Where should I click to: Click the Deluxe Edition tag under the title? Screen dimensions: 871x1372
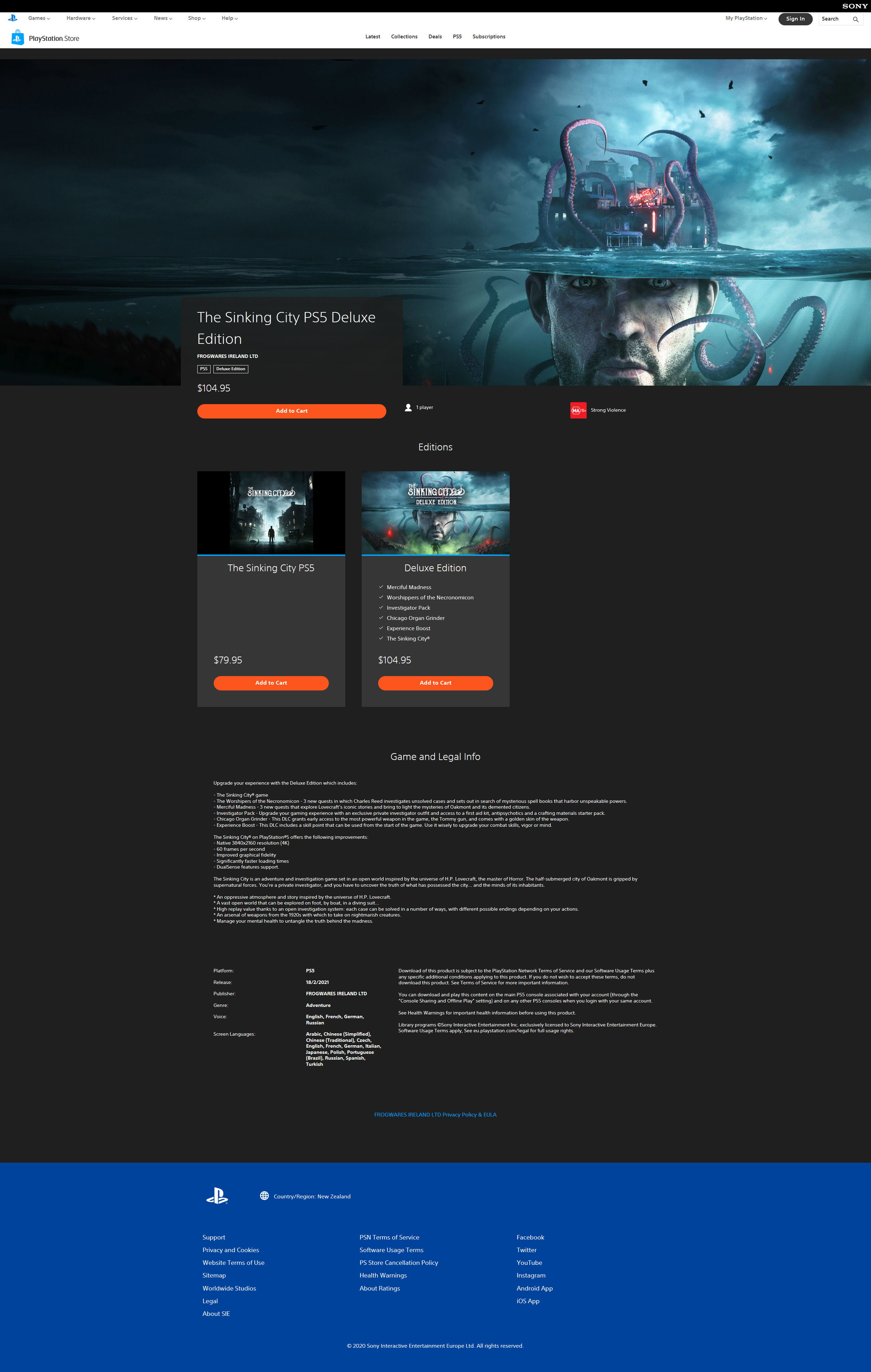click(x=231, y=369)
